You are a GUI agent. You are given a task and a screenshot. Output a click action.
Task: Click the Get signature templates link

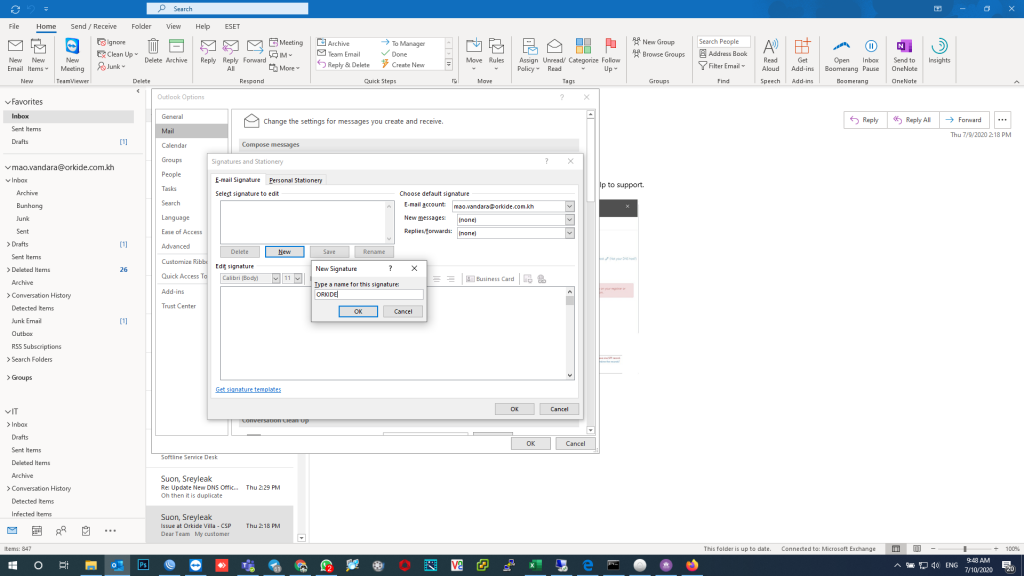point(248,389)
